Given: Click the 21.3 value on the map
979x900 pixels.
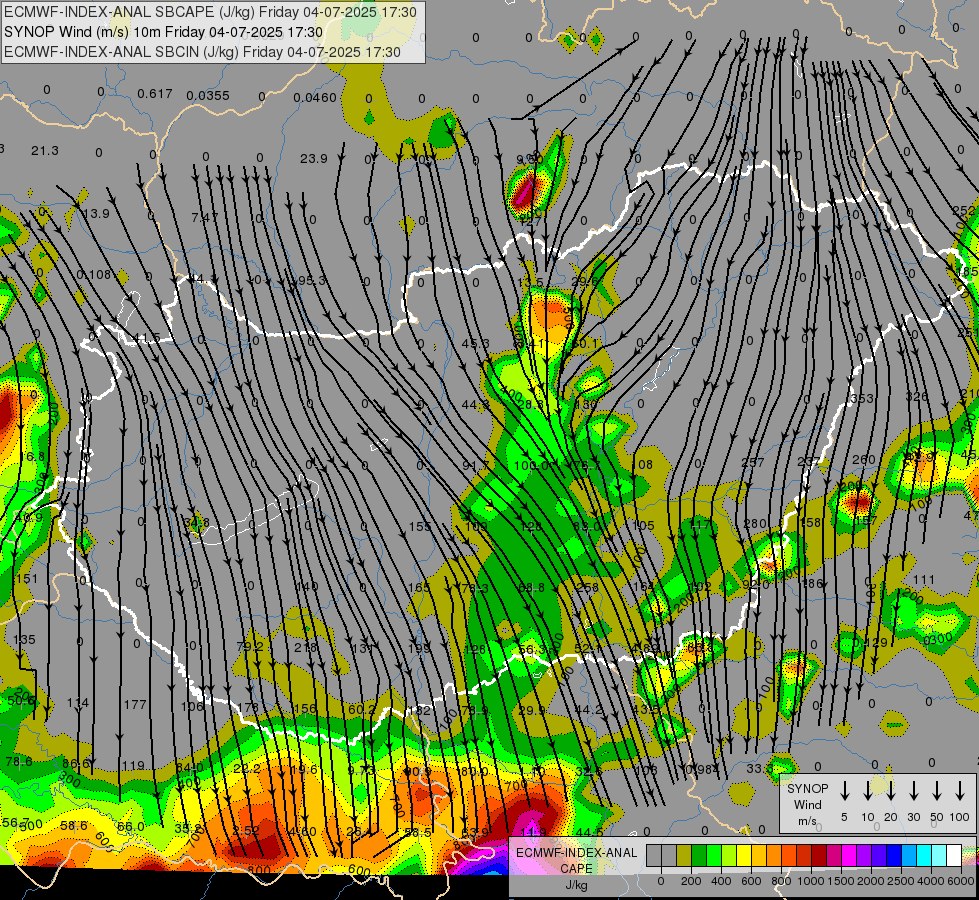Looking at the screenshot, I should pyautogui.click(x=45, y=151).
